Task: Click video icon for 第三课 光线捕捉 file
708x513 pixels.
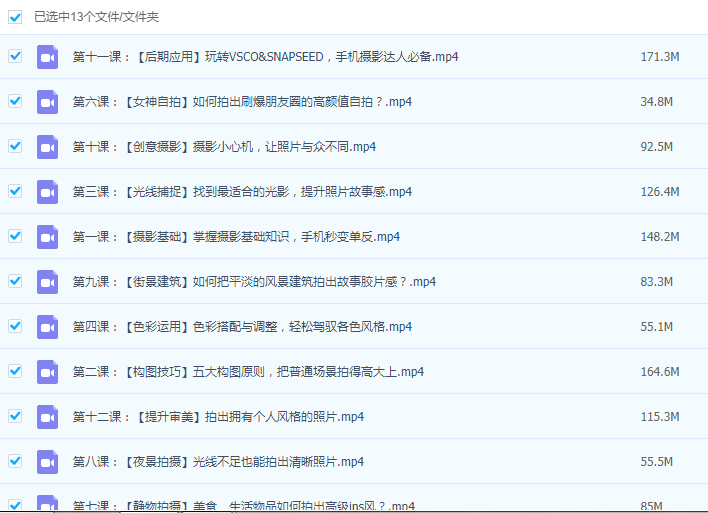Action: [47, 192]
